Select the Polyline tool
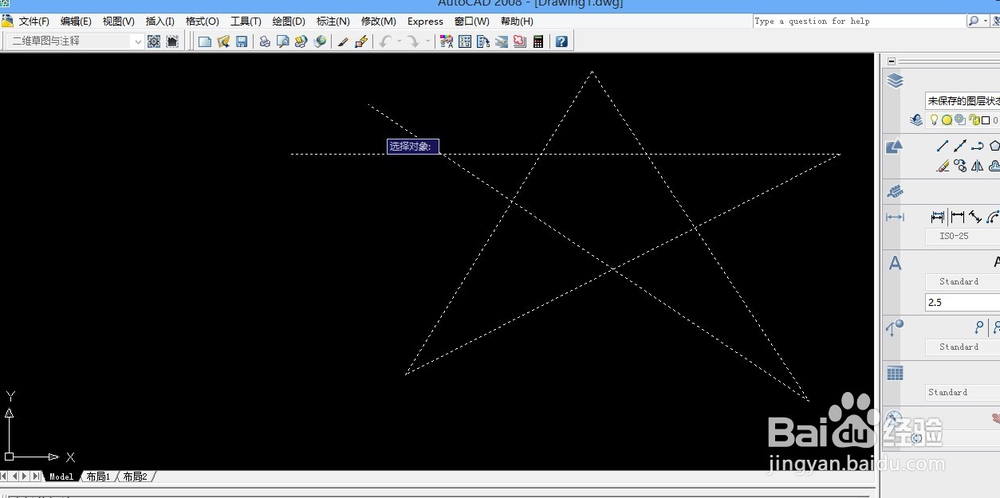Screen dimensions: 1000x498 pyautogui.click(x=977, y=146)
